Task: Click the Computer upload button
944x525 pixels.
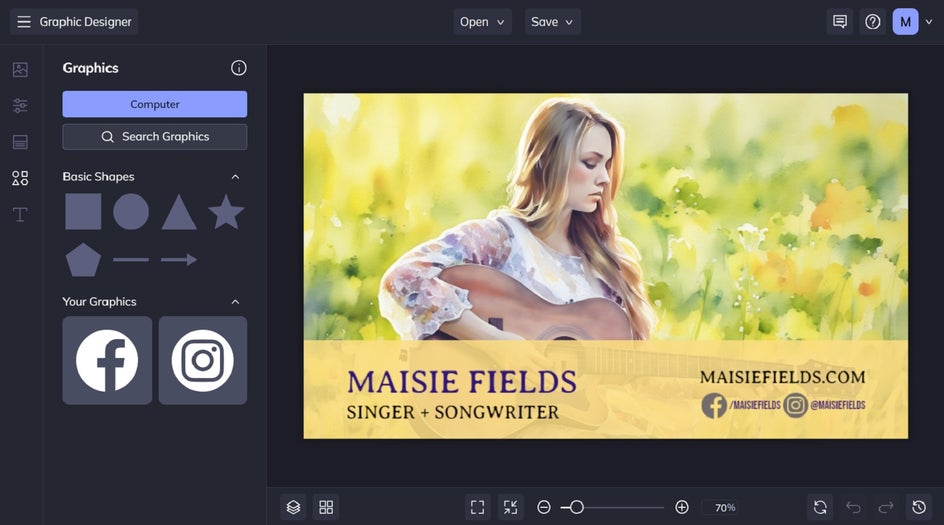Action: pyautogui.click(x=155, y=104)
